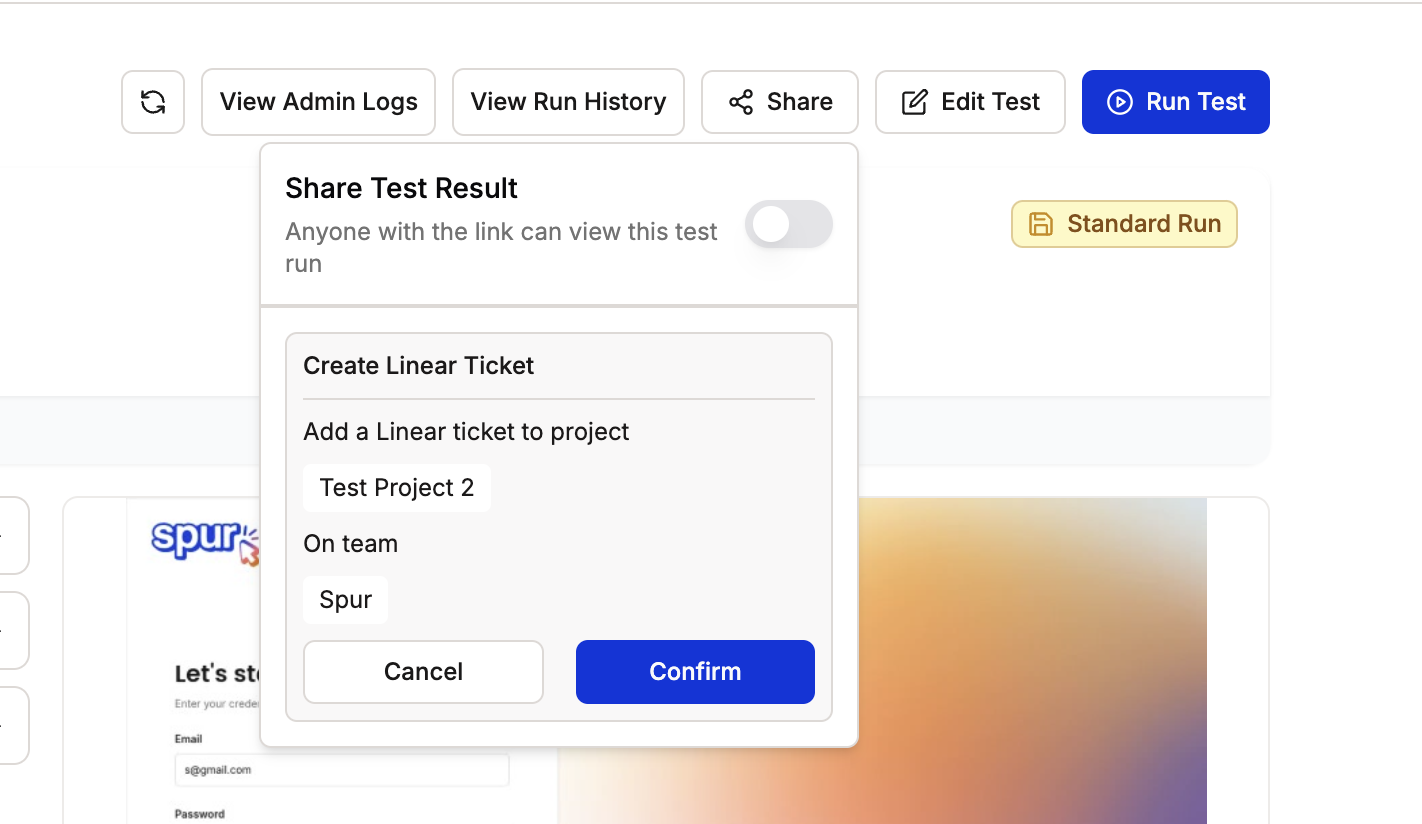Open the Test Project 2 project selector
Screen dimensions: 1422x824
(x=397, y=488)
